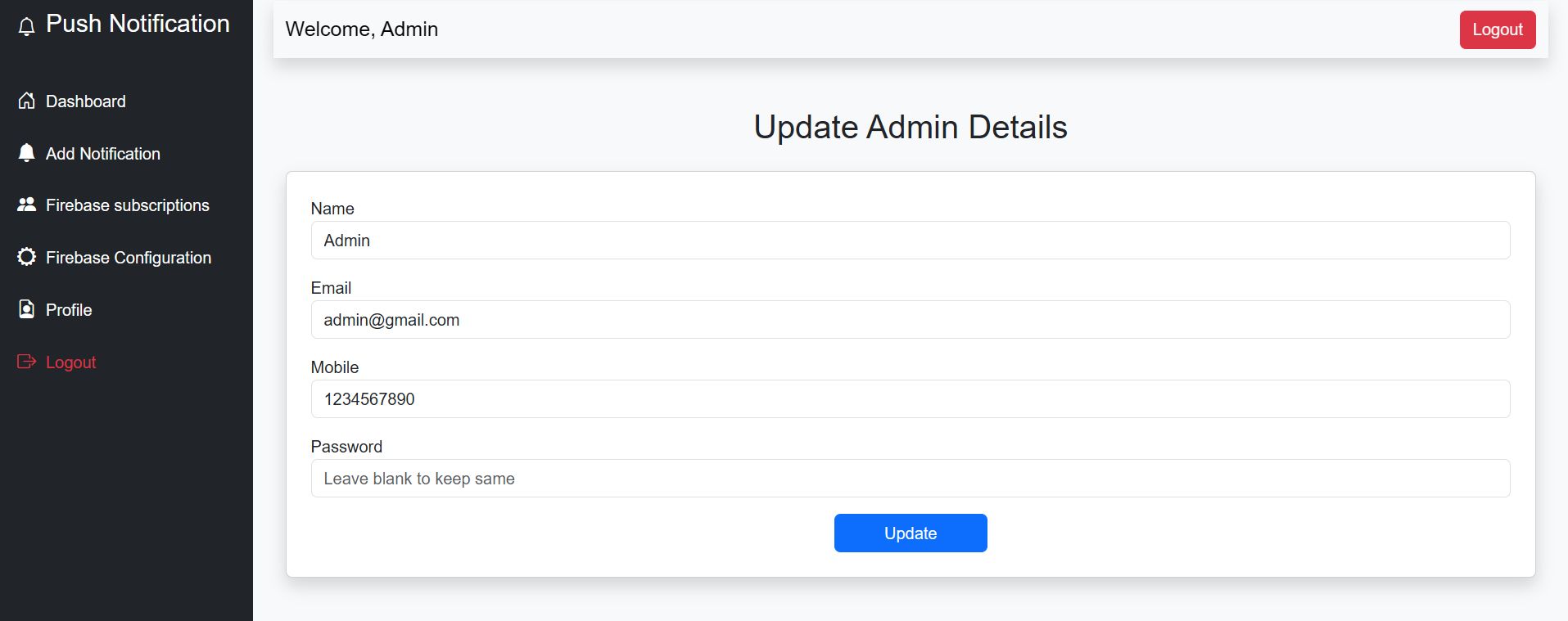
Task: Click the Push Notification brand title
Action: [138, 24]
